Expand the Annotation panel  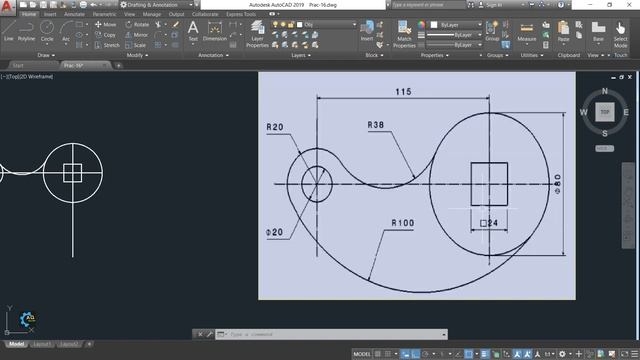point(213,55)
